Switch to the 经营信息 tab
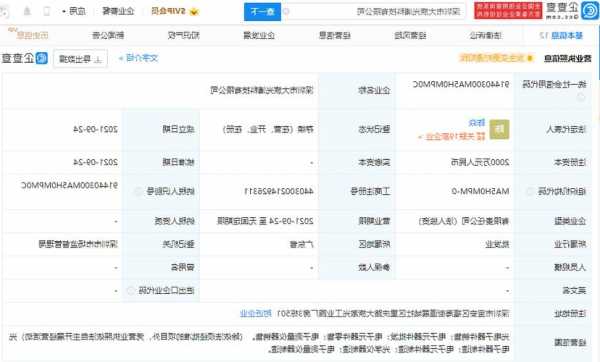 point(335,36)
